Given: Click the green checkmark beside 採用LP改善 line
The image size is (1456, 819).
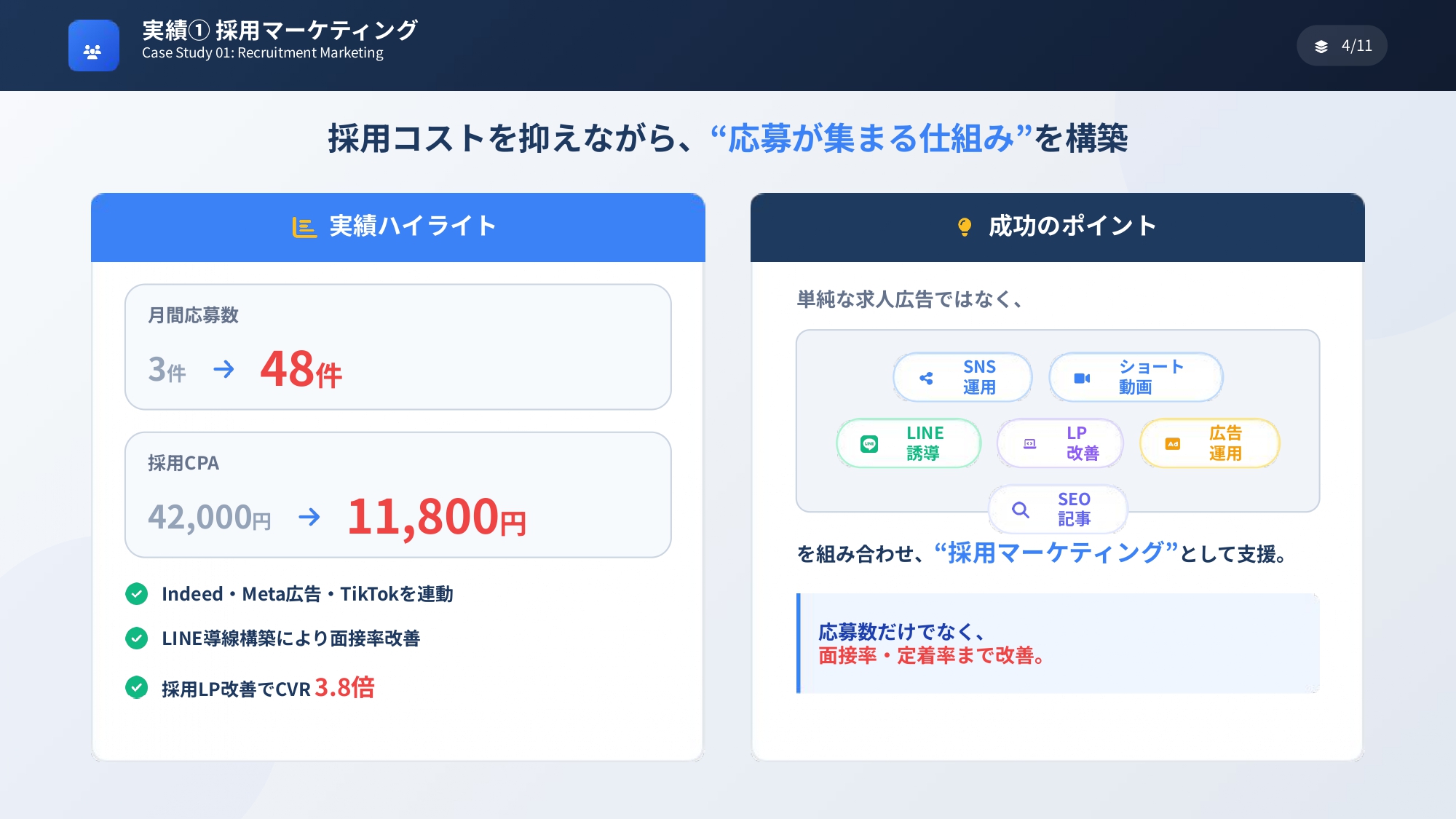Looking at the screenshot, I should (x=136, y=687).
